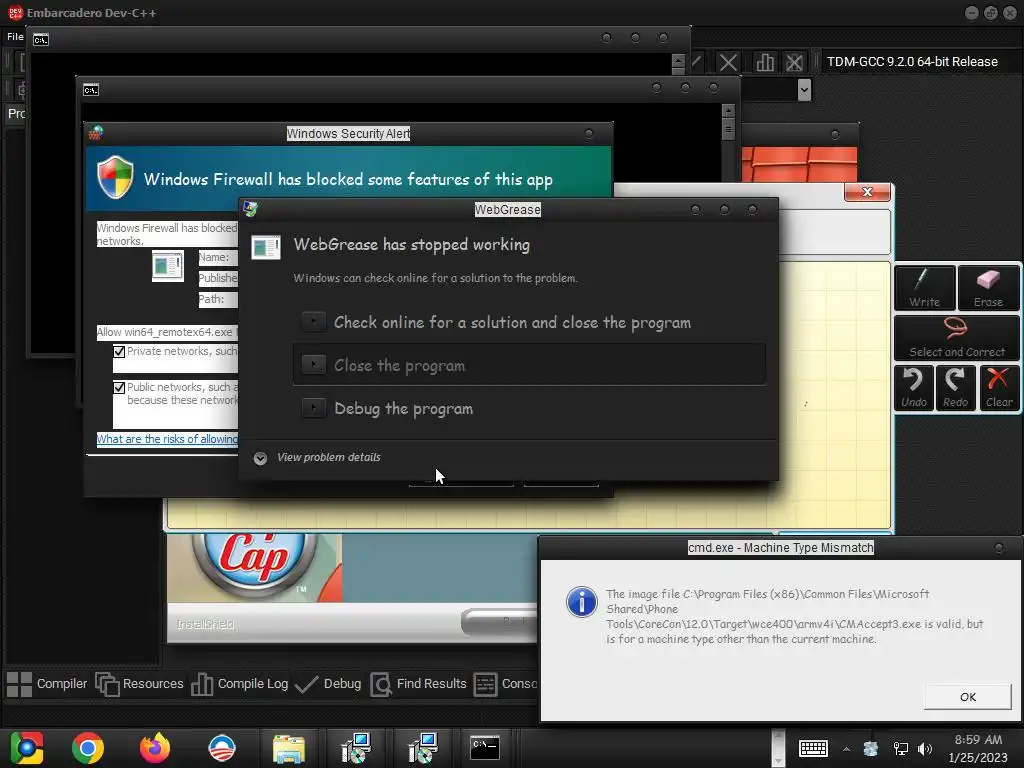Click the WebGrease application icon beside the heading
The width and height of the screenshot is (1024, 768).
click(266, 247)
